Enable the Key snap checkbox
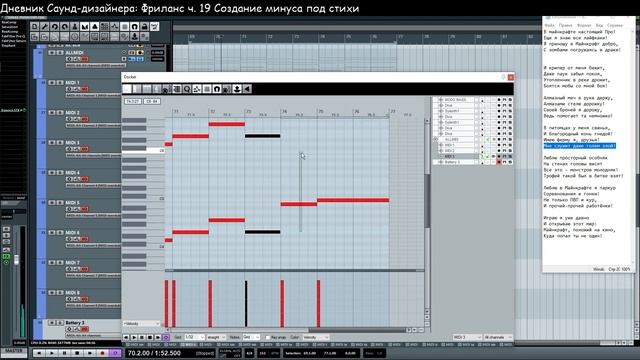 coord(268,338)
